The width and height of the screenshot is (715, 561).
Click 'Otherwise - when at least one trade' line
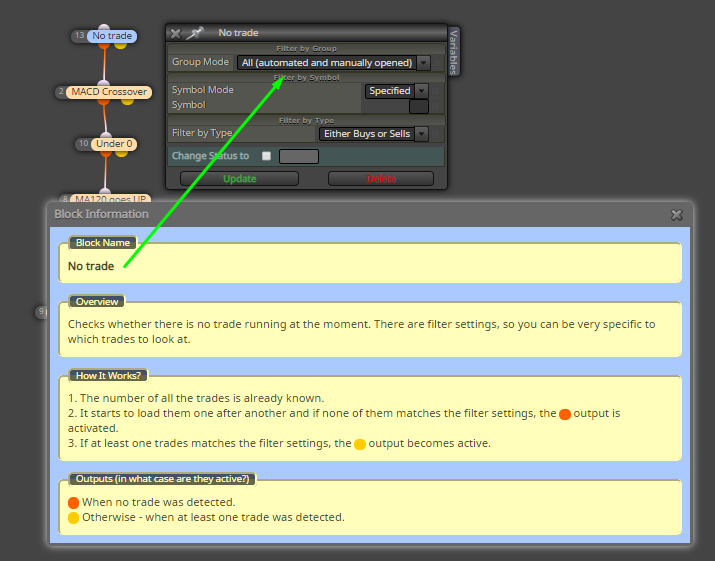coord(213,517)
